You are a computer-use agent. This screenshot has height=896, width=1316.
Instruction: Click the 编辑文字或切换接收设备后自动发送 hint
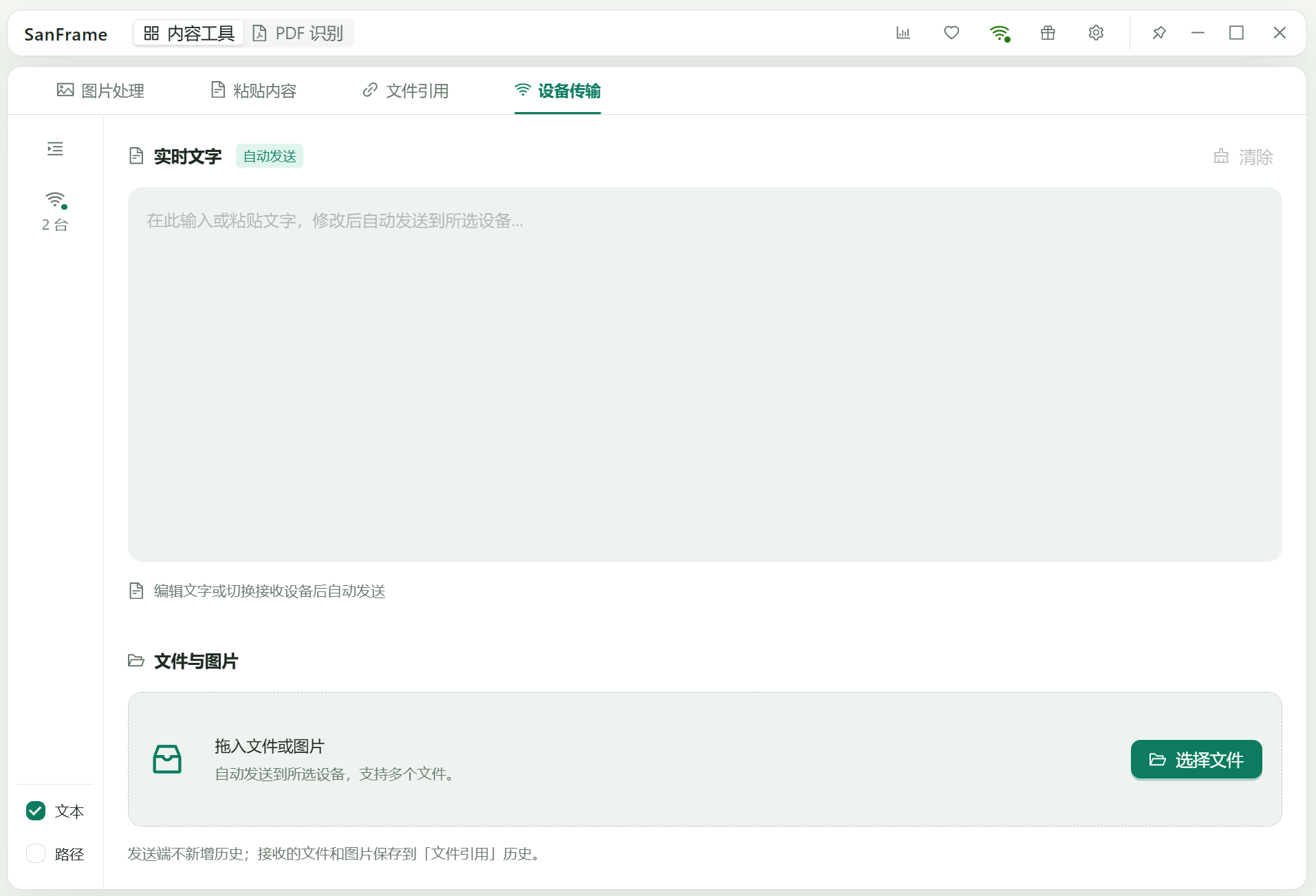[270, 591]
